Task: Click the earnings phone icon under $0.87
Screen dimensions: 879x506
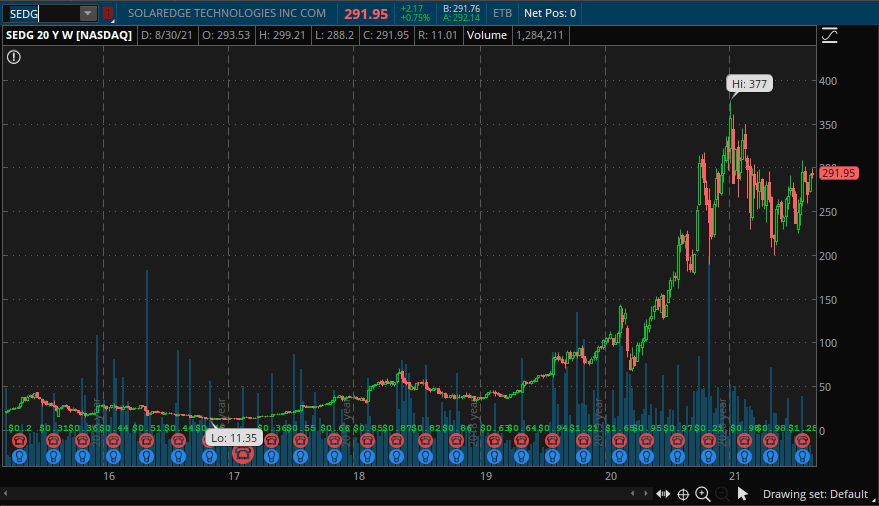Action: coord(396,441)
